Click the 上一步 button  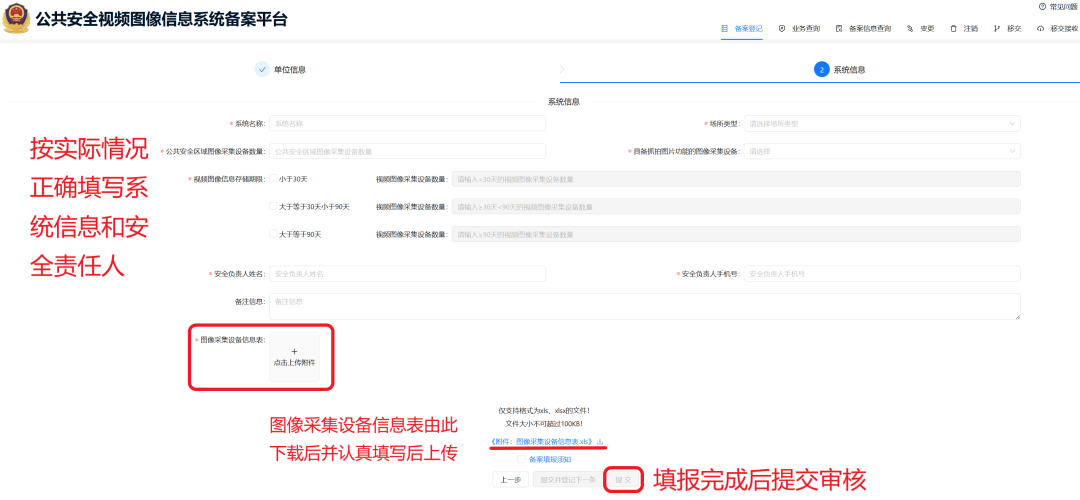coord(510,479)
